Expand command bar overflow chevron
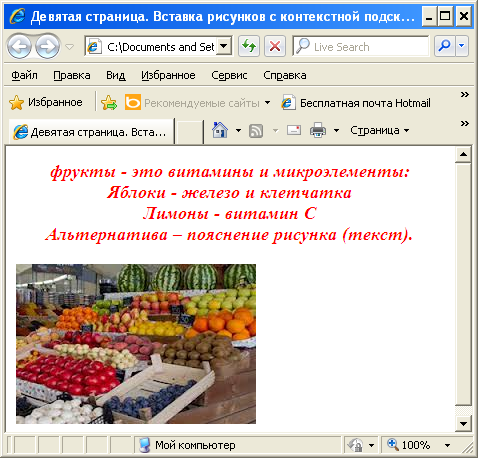Screen dimensions: 478x458 [465, 124]
